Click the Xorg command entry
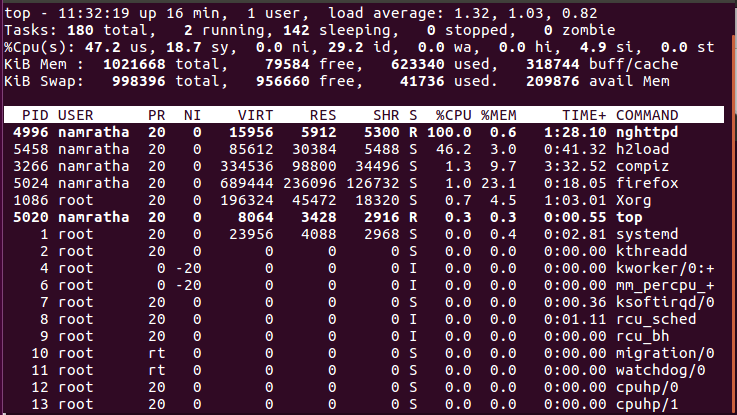Screen dimensions: 737x415 (x=634, y=200)
